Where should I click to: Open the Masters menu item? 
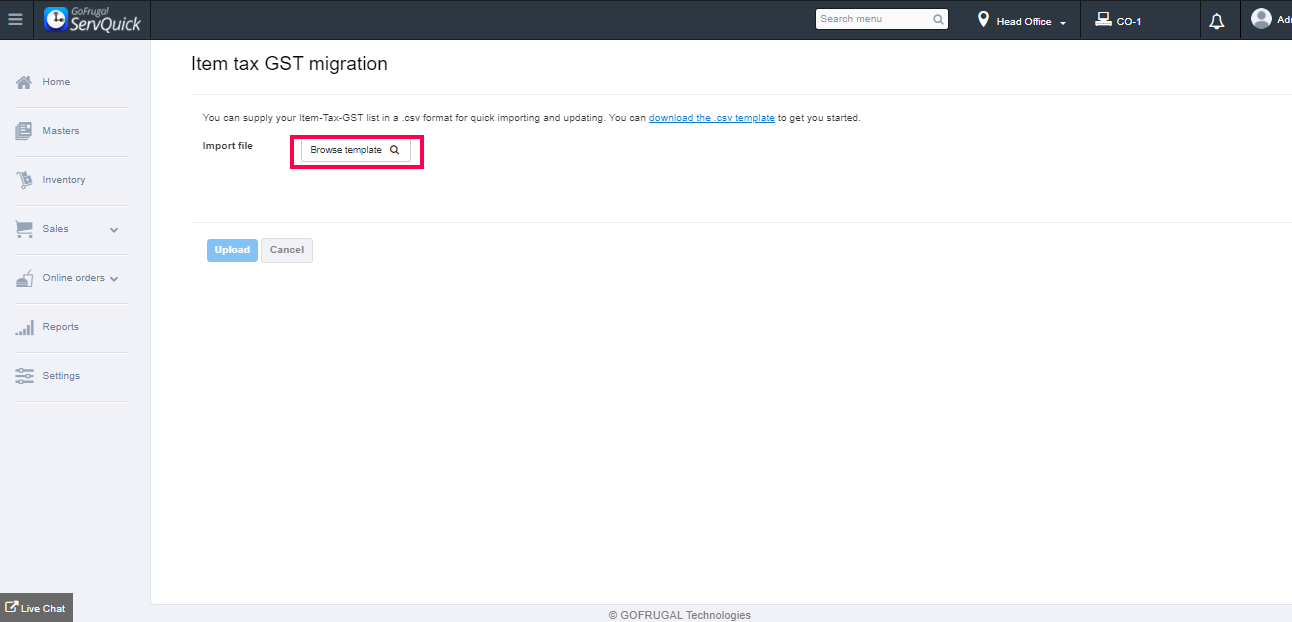[60, 131]
